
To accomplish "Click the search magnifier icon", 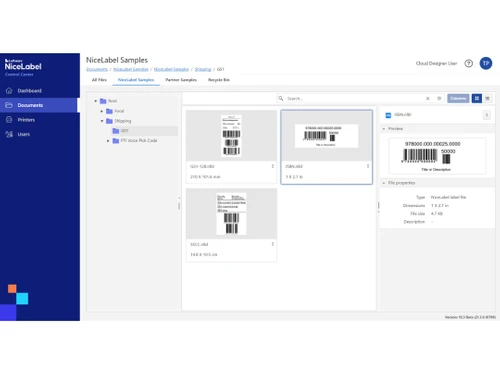I will [x=281, y=98].
